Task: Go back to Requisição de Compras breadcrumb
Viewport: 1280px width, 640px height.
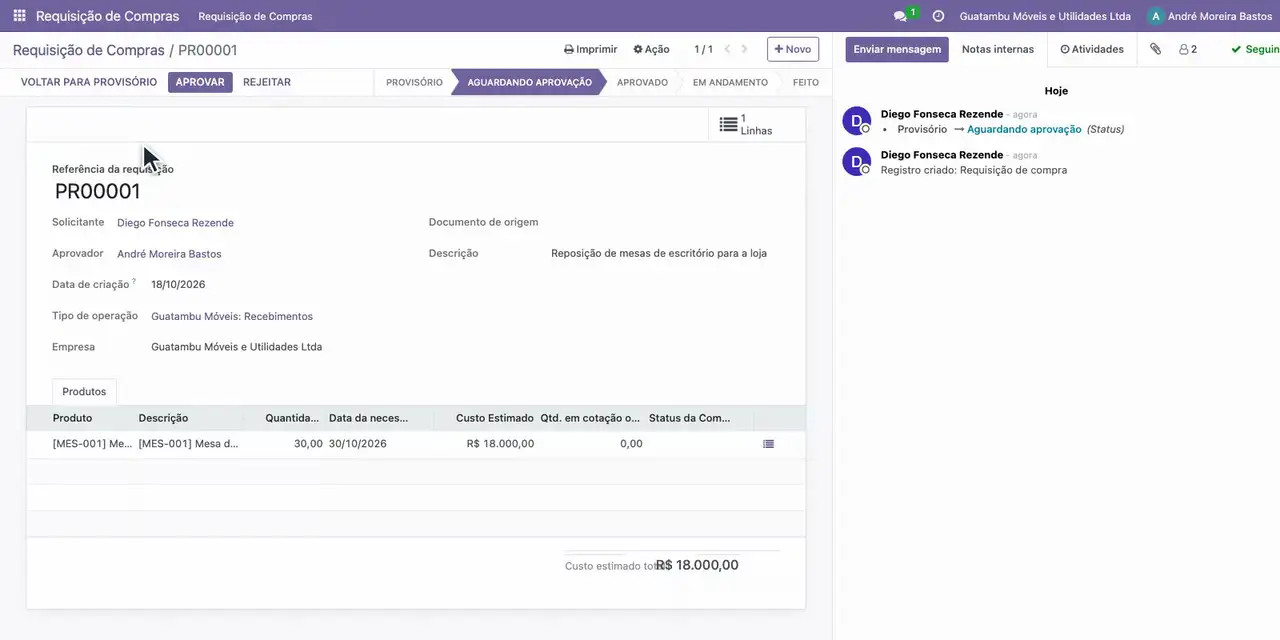Action: point(88,50)
